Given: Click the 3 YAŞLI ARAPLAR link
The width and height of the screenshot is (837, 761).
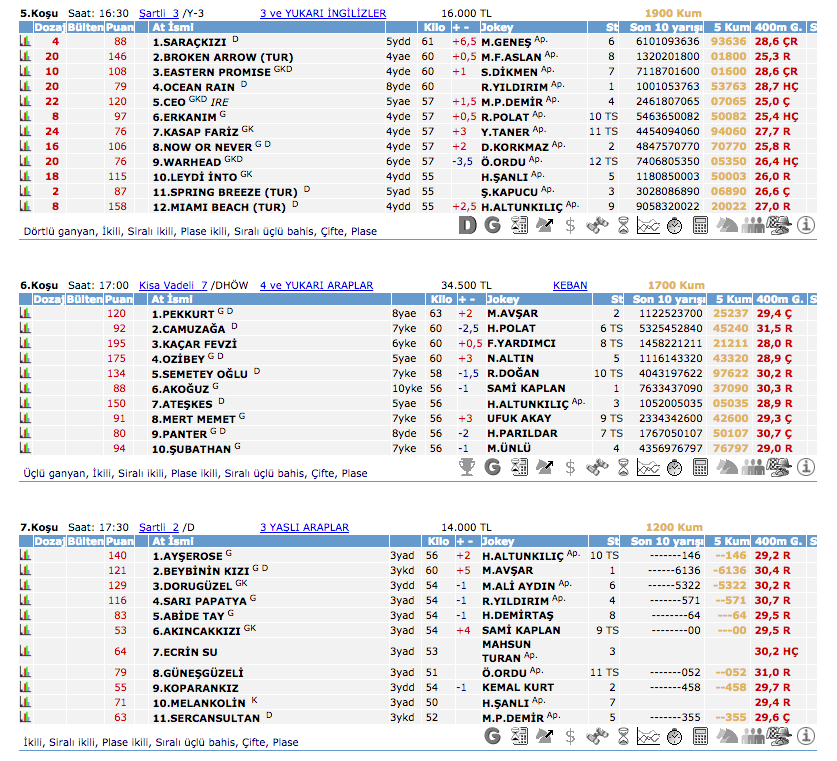Looking at the screenshot, I should tap(304, 527).
